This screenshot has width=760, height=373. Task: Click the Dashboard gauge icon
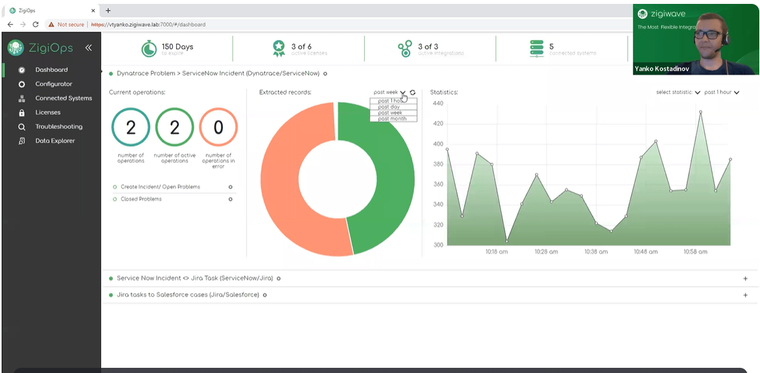click(x=21, y=70)
